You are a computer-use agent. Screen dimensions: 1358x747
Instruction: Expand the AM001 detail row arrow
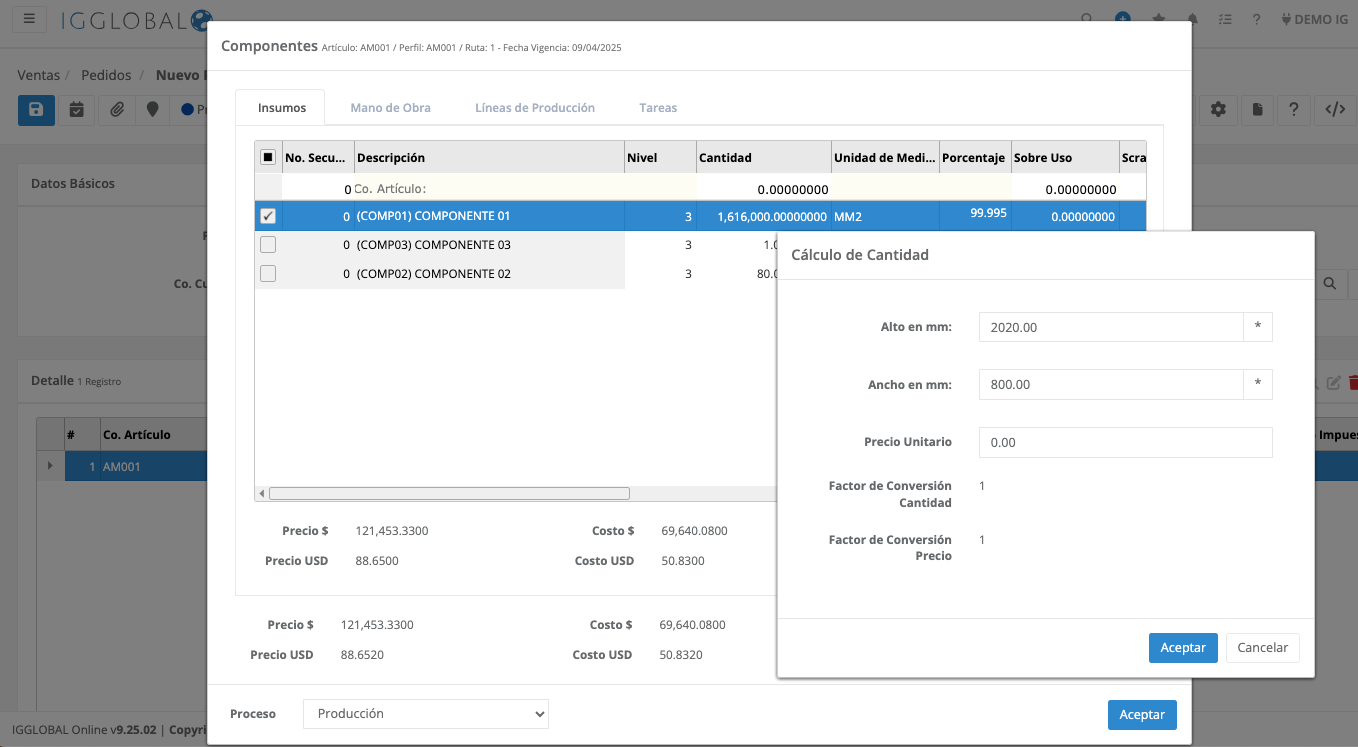click(x=50, y=466)
